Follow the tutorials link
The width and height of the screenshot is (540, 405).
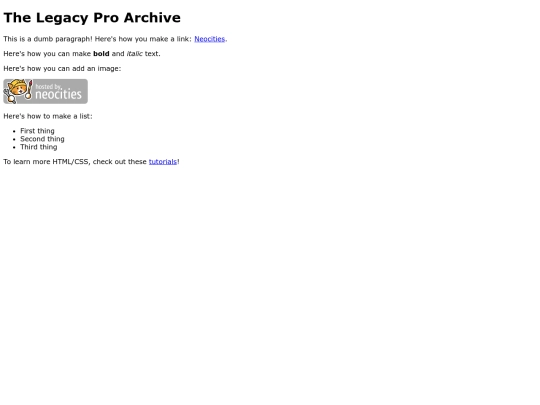pyautogui.click(x=163, y=162)
